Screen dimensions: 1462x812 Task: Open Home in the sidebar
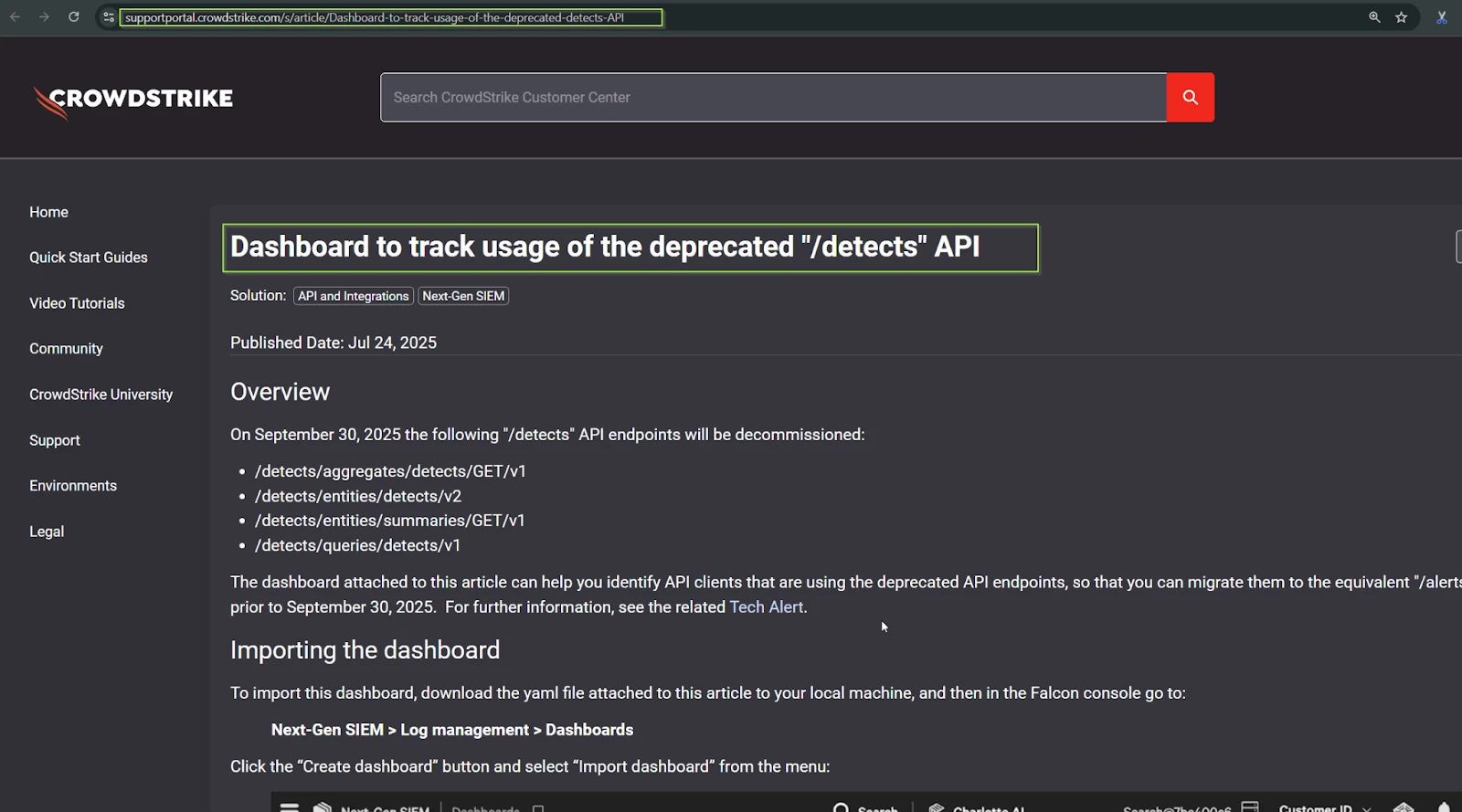[48, 212]
